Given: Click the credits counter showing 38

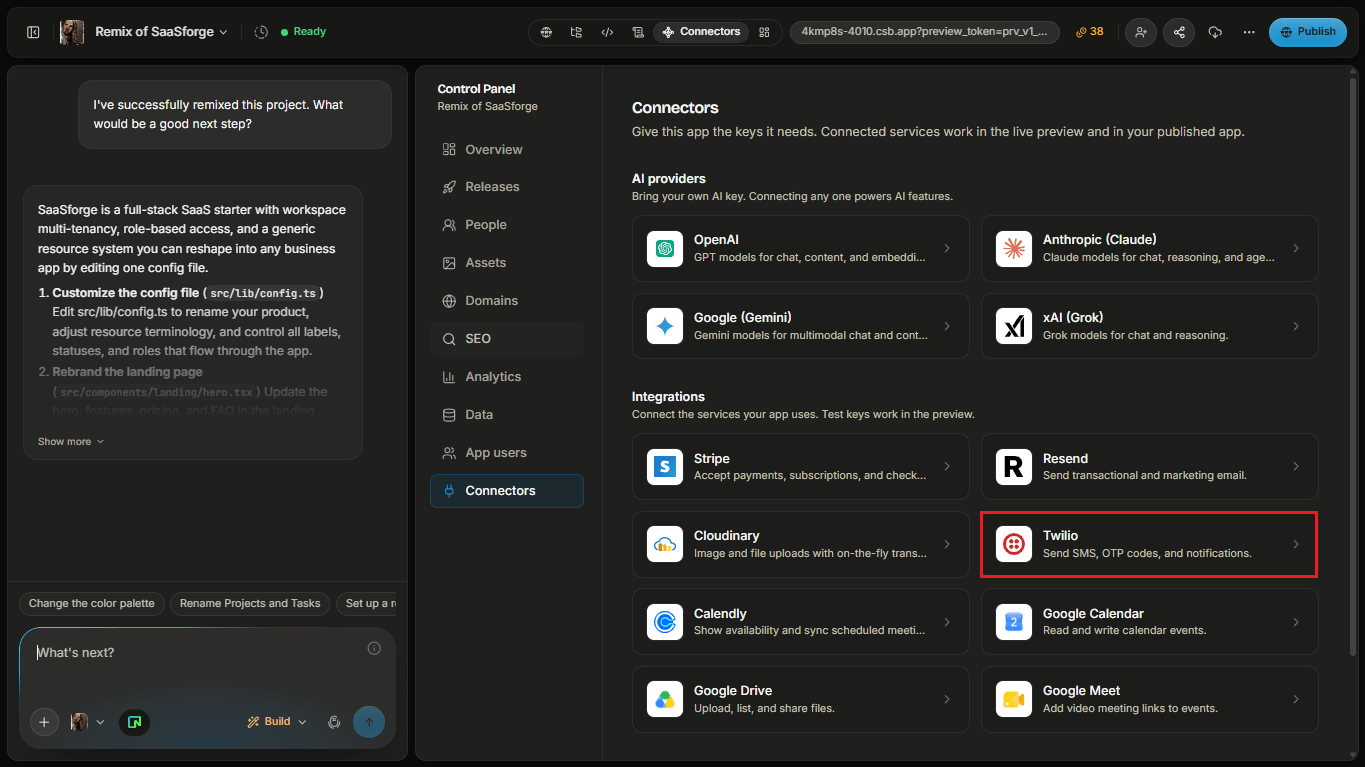Looking at the screenshot, I should click(x=1090, y=32).
